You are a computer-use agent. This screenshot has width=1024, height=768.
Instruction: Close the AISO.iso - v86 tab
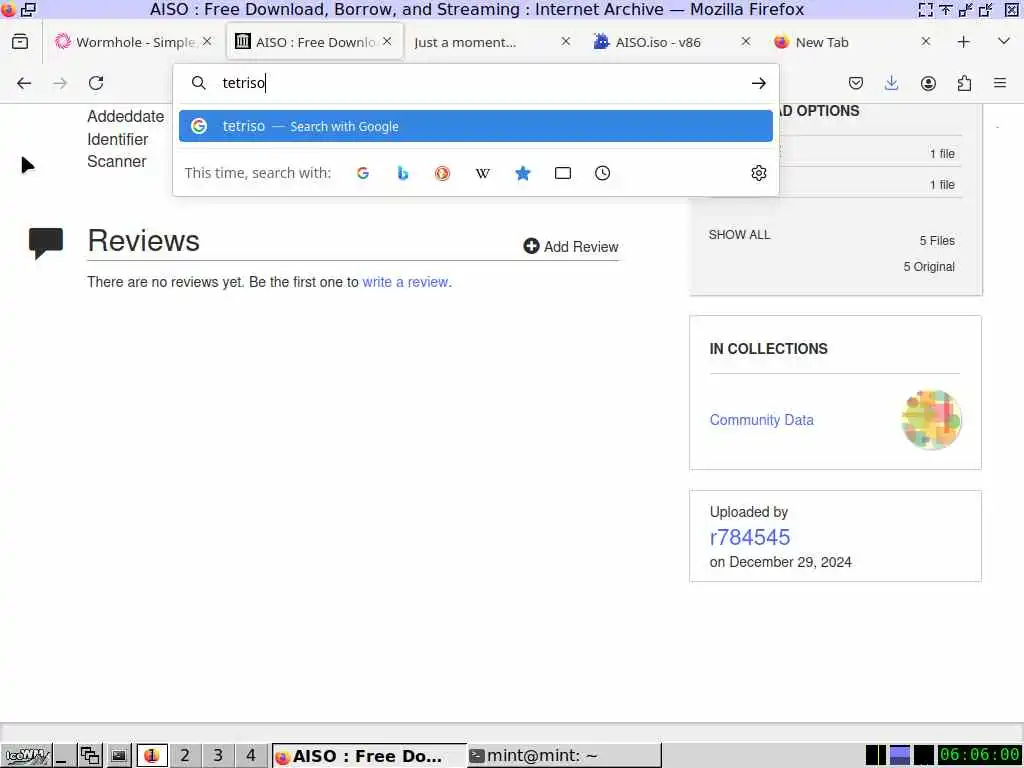[x=746, y=41]
